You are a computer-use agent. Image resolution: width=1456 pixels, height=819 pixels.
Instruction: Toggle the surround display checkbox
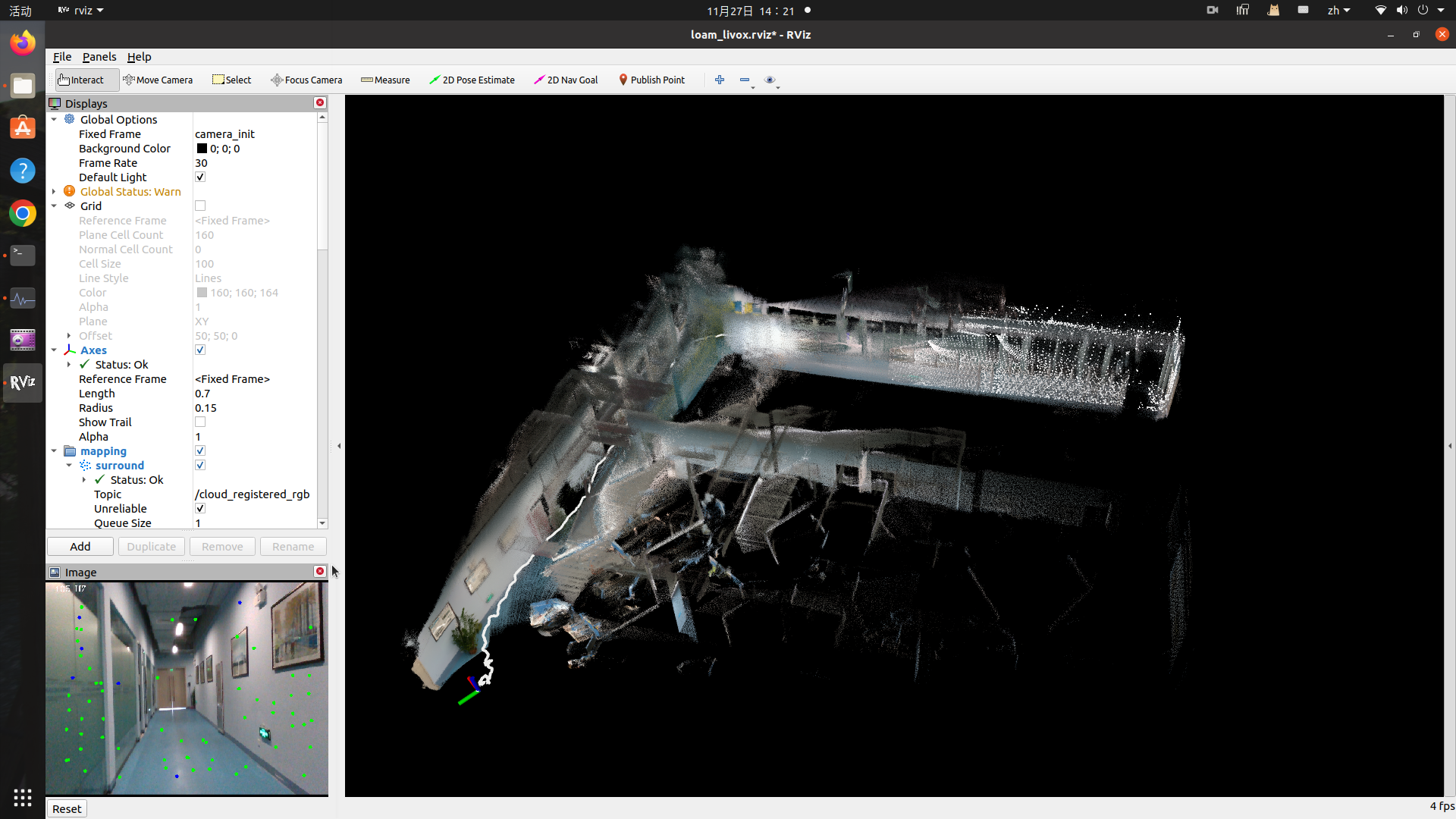coord(200,465)
